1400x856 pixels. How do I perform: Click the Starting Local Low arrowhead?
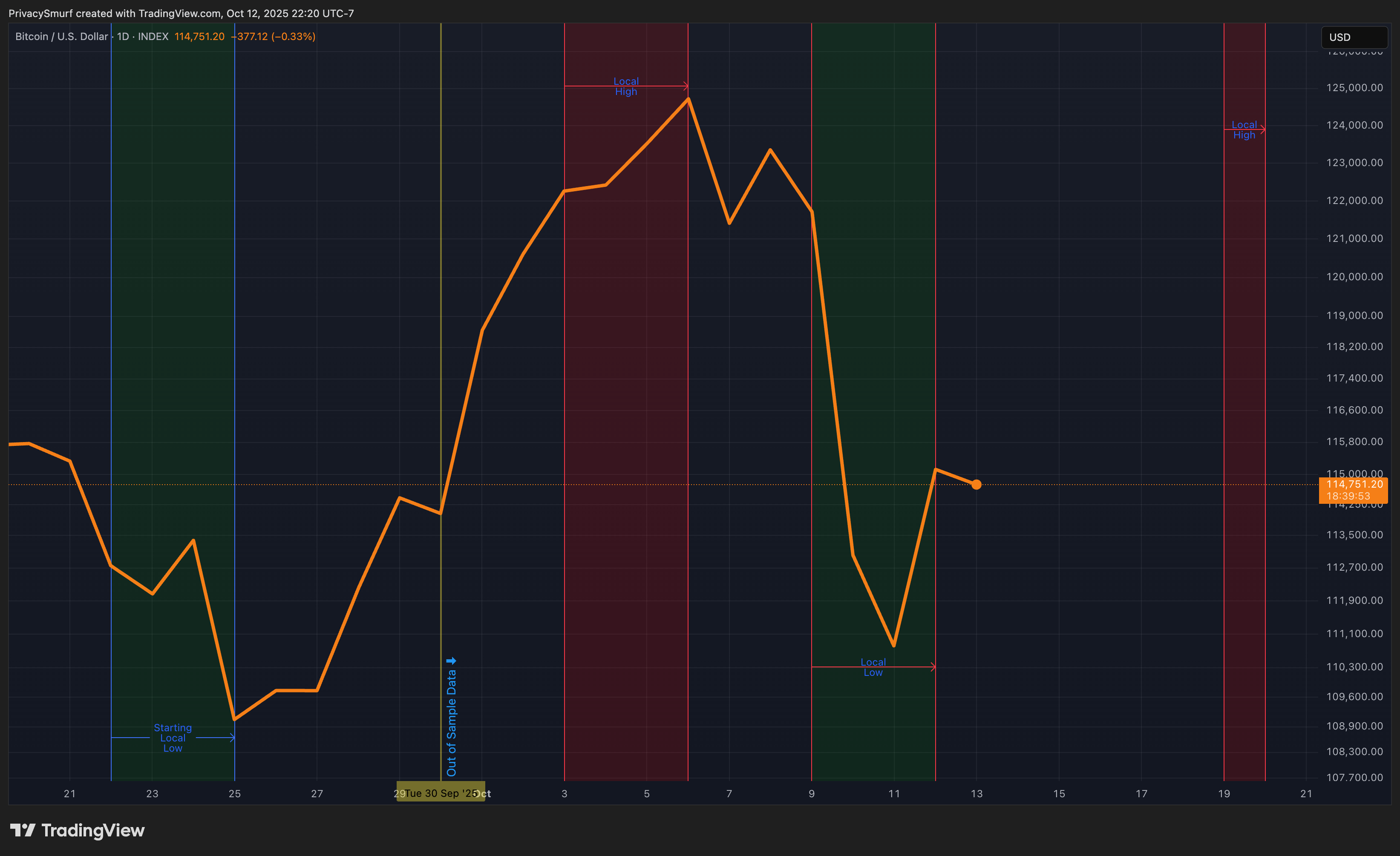coord(232,737)
